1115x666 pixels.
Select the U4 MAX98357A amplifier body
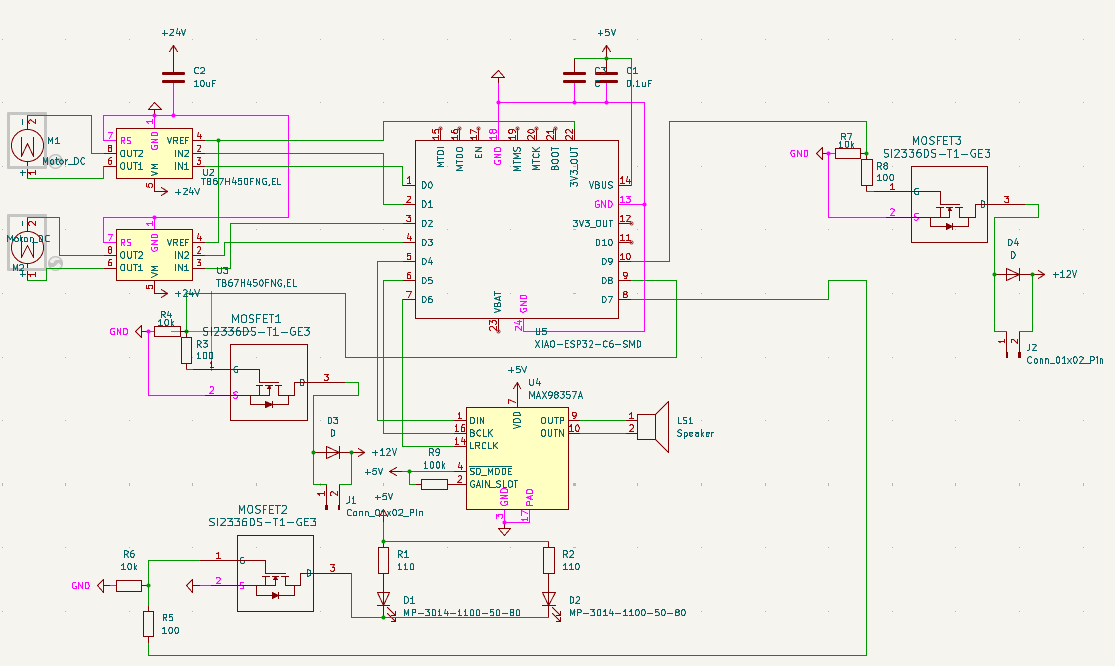point(517,458)
